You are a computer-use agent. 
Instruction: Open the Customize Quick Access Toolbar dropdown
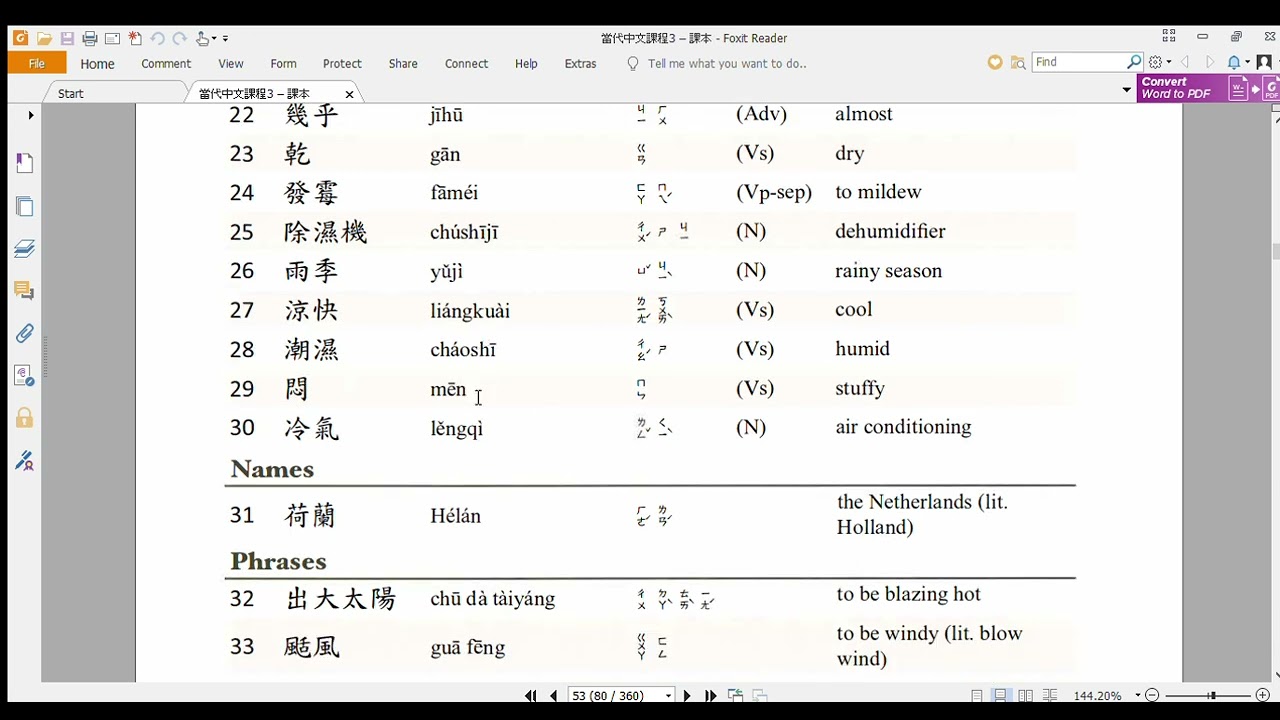[x=225, y=39]
